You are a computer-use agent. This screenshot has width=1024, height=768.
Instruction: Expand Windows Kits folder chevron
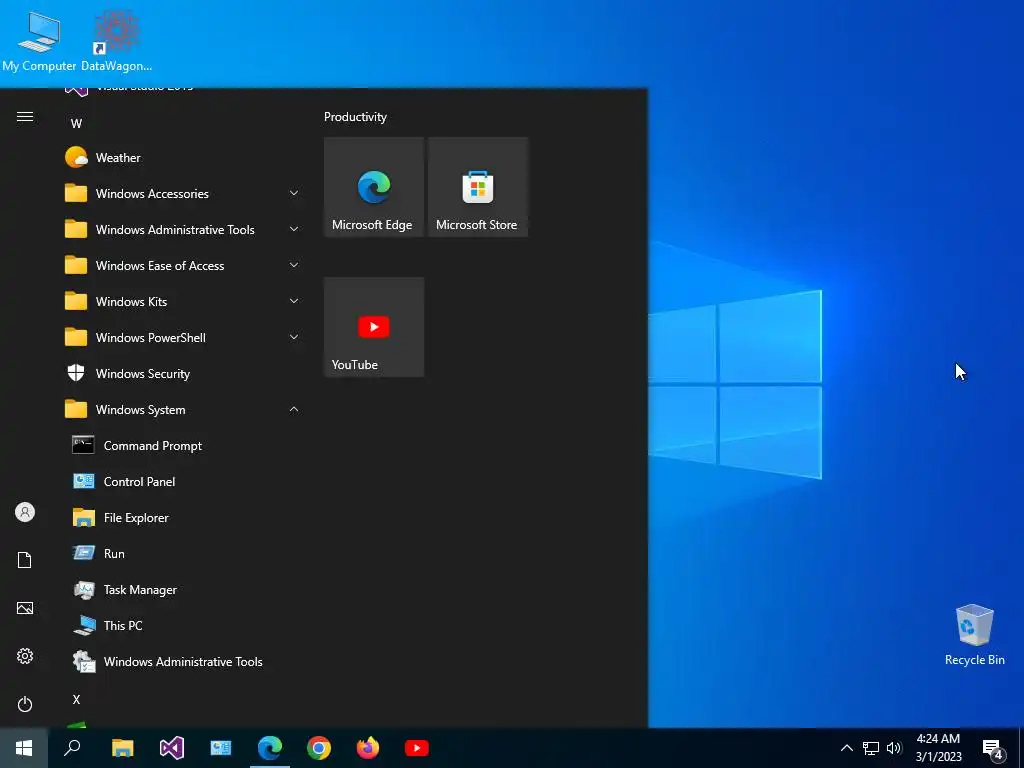pyautogui.click(x=294, y=301)
